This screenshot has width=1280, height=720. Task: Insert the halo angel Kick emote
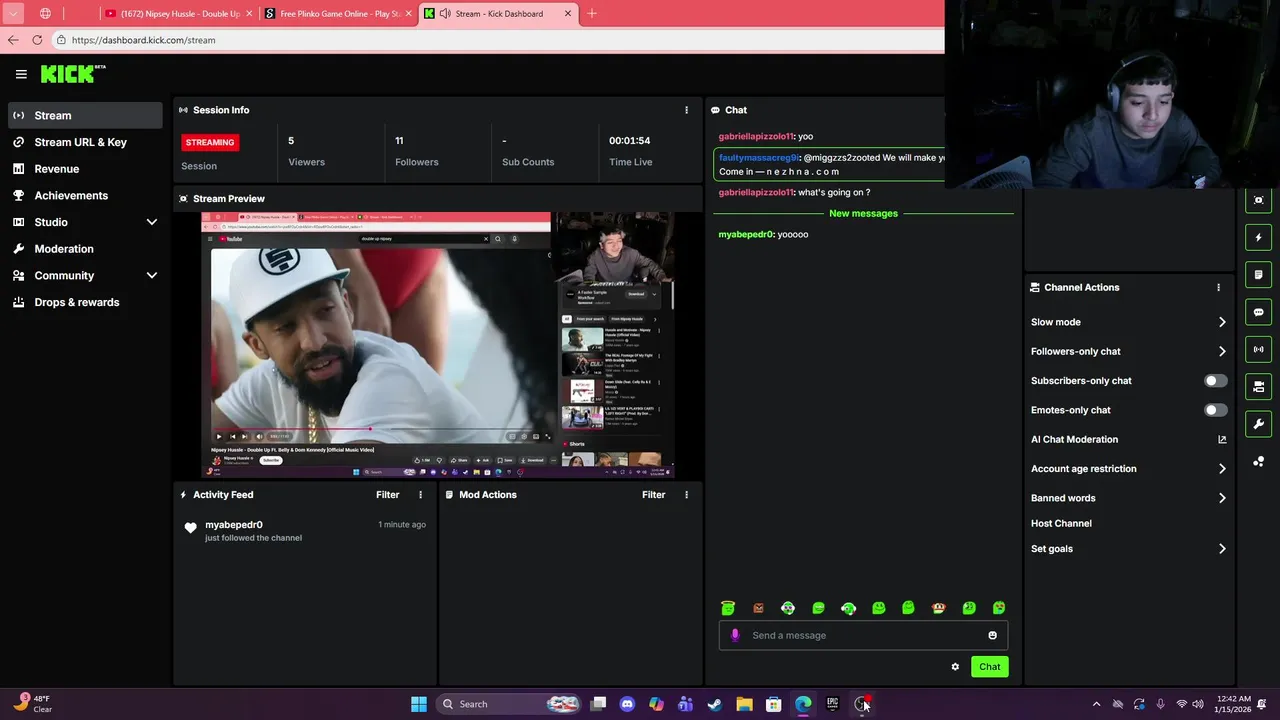coord(728,608)
